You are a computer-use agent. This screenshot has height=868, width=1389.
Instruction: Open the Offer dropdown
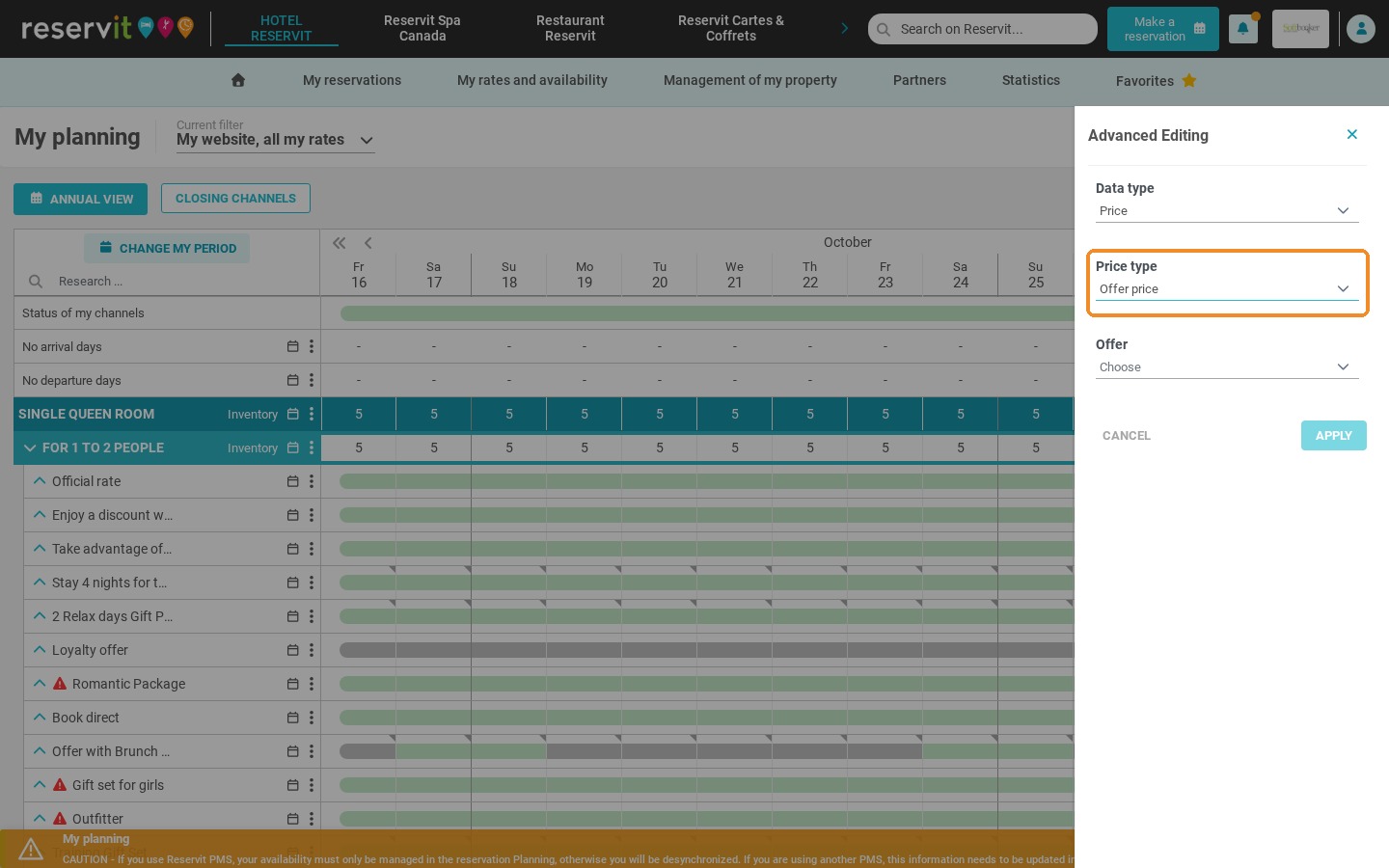(x=1227, y=367)
